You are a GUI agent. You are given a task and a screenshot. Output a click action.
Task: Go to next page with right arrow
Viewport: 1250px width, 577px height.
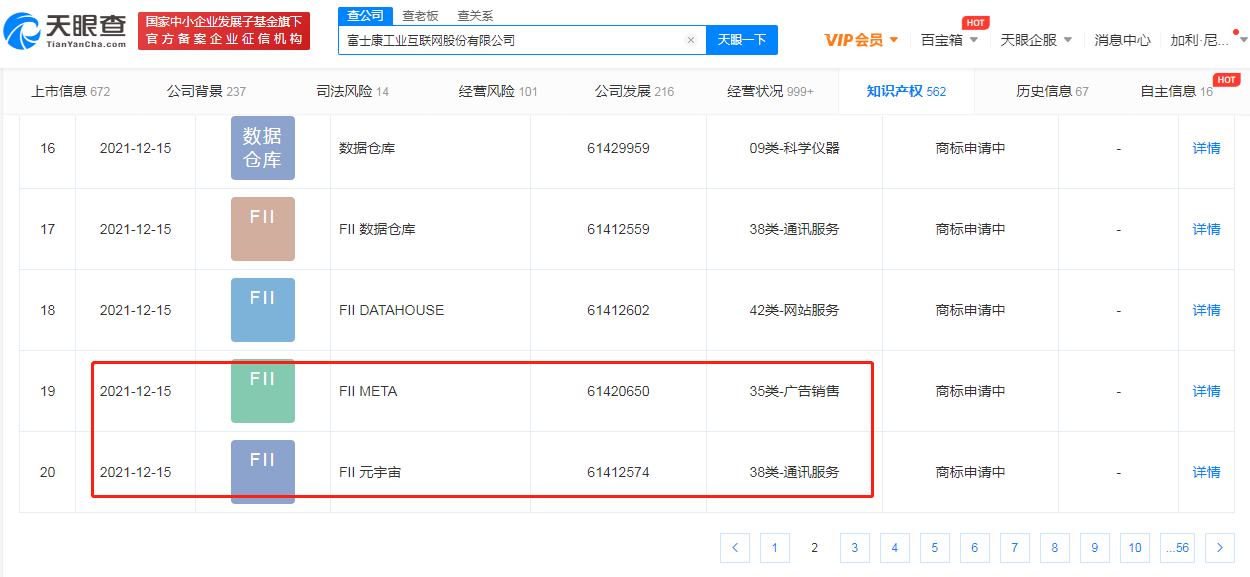[1219, 547]
